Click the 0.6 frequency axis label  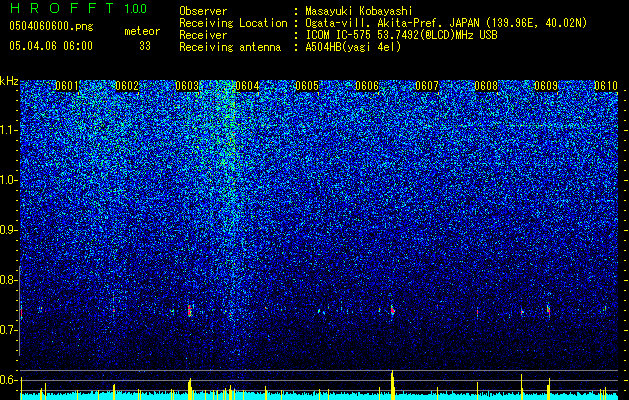click(9, 380)
